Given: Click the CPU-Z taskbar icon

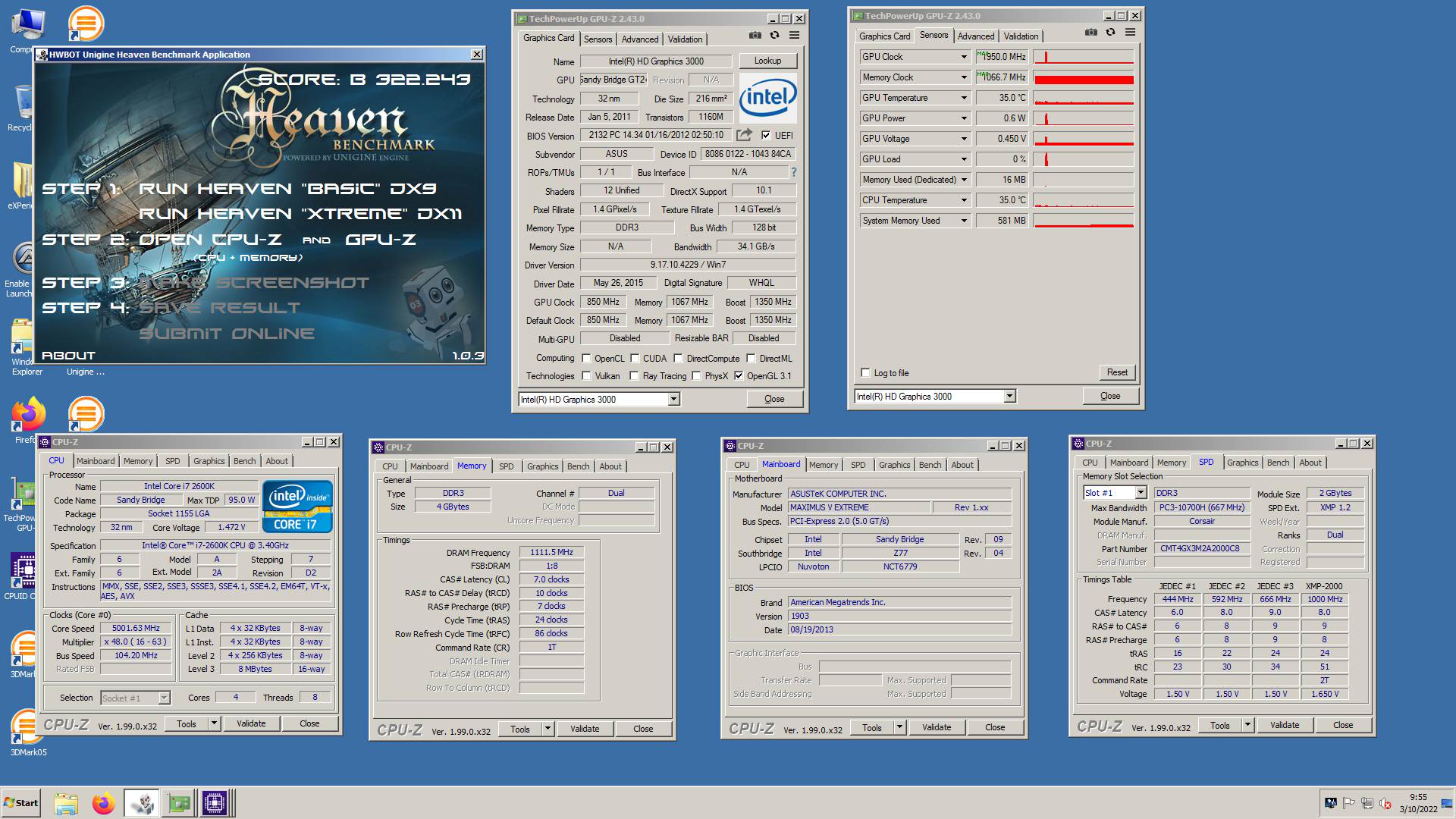Looking at the screenshot, I should tap(215, 803).
